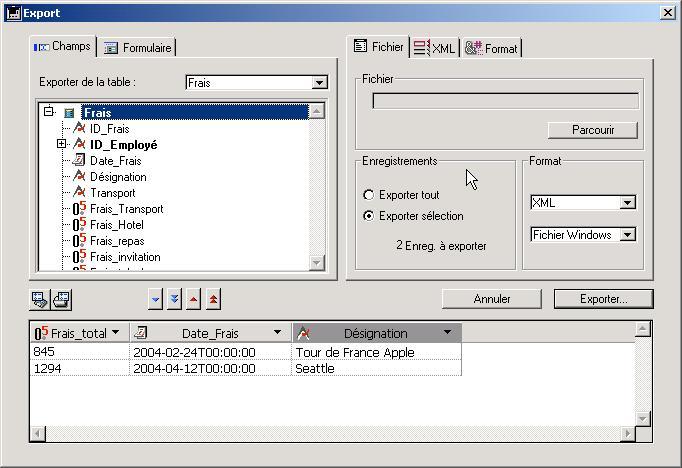Image resolution: width=682 pixels, height=468 pixels.
Task: Expand the ID_Employé tree node
Action: (62, 145)
